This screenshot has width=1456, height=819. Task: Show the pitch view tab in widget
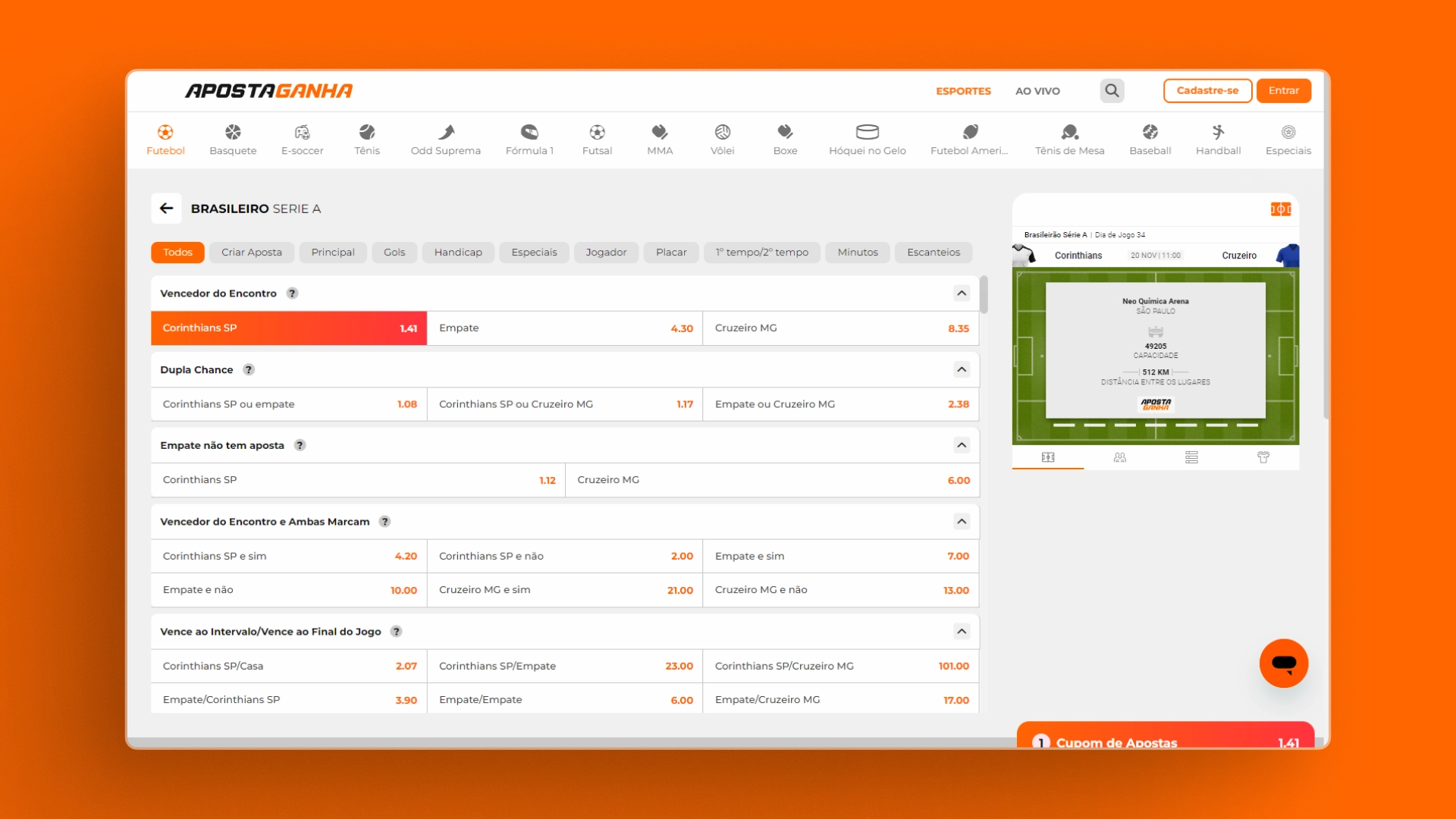[x=1048, y=457]
